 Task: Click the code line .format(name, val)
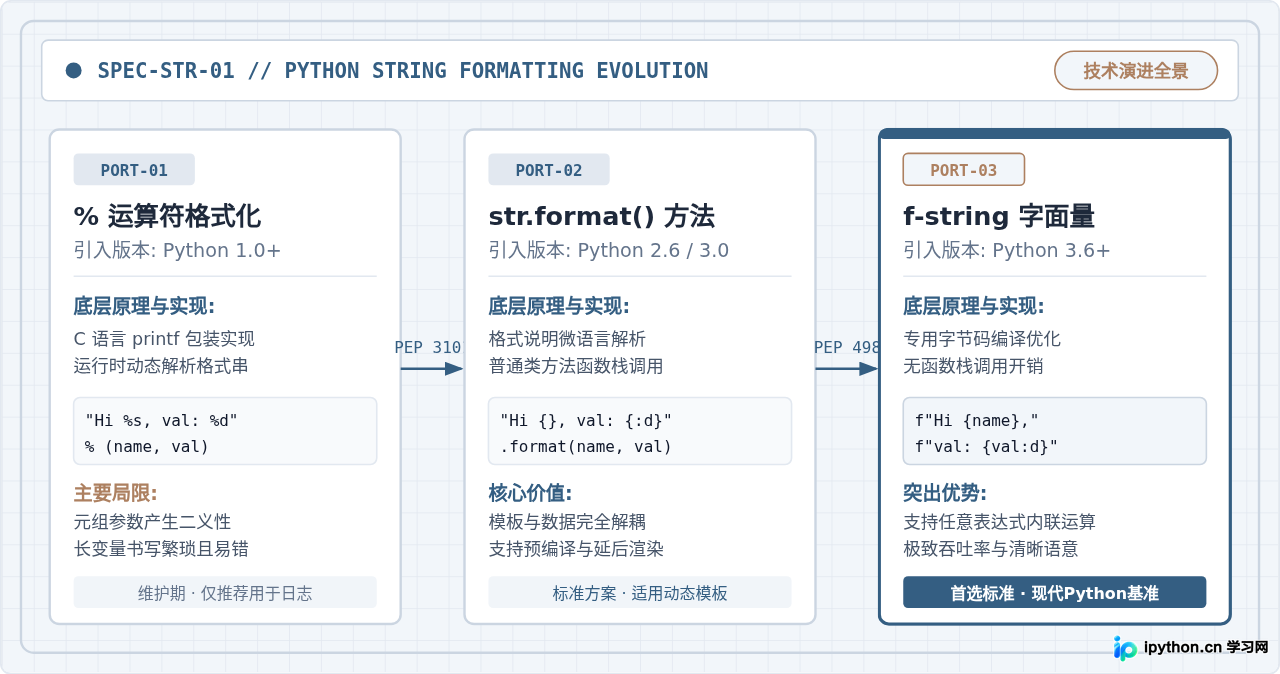(x=586, y=446)
